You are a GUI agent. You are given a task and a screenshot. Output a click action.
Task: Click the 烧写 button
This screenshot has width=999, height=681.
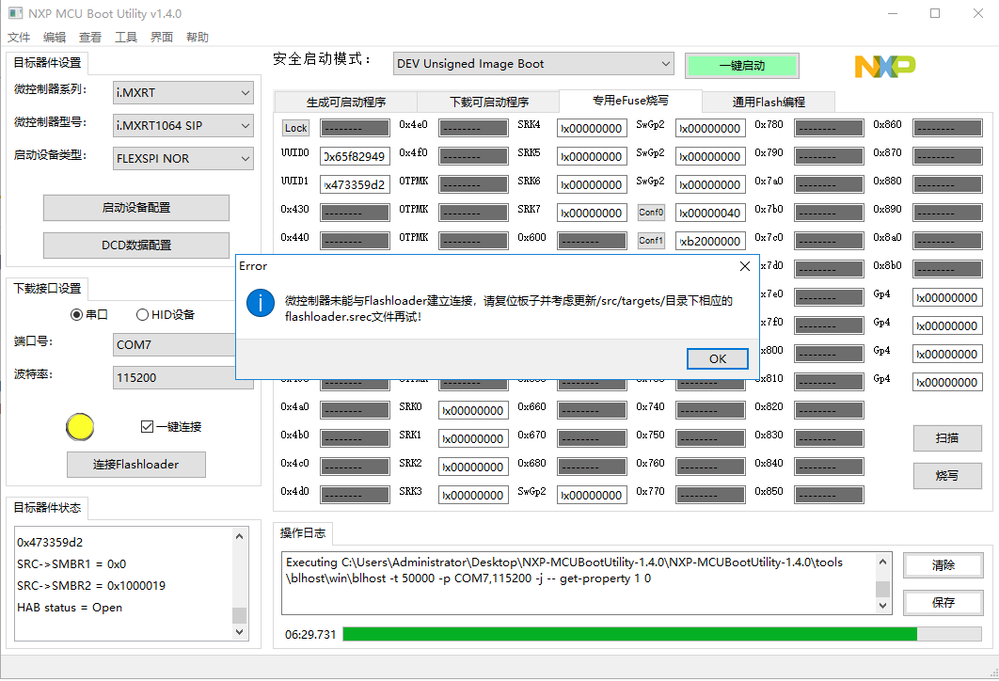coord(947,476)
